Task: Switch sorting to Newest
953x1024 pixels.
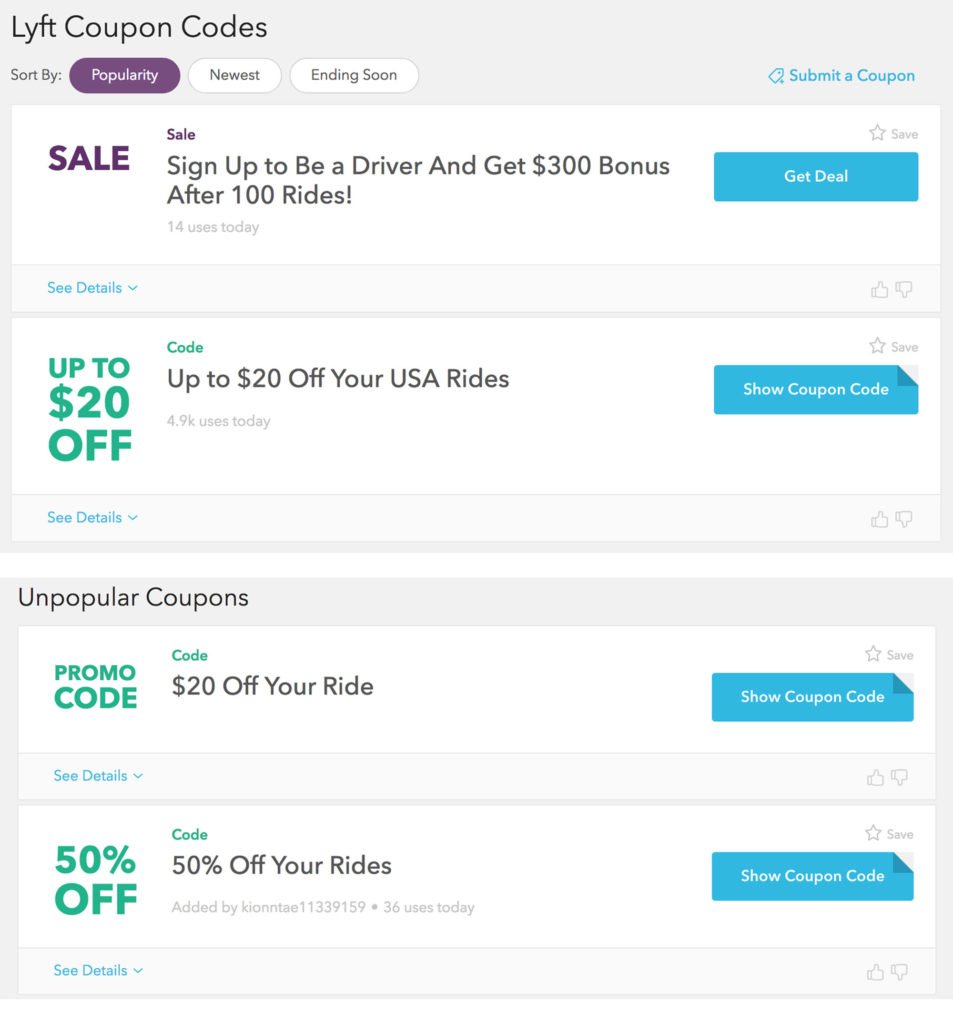Action: click(234, 75)
